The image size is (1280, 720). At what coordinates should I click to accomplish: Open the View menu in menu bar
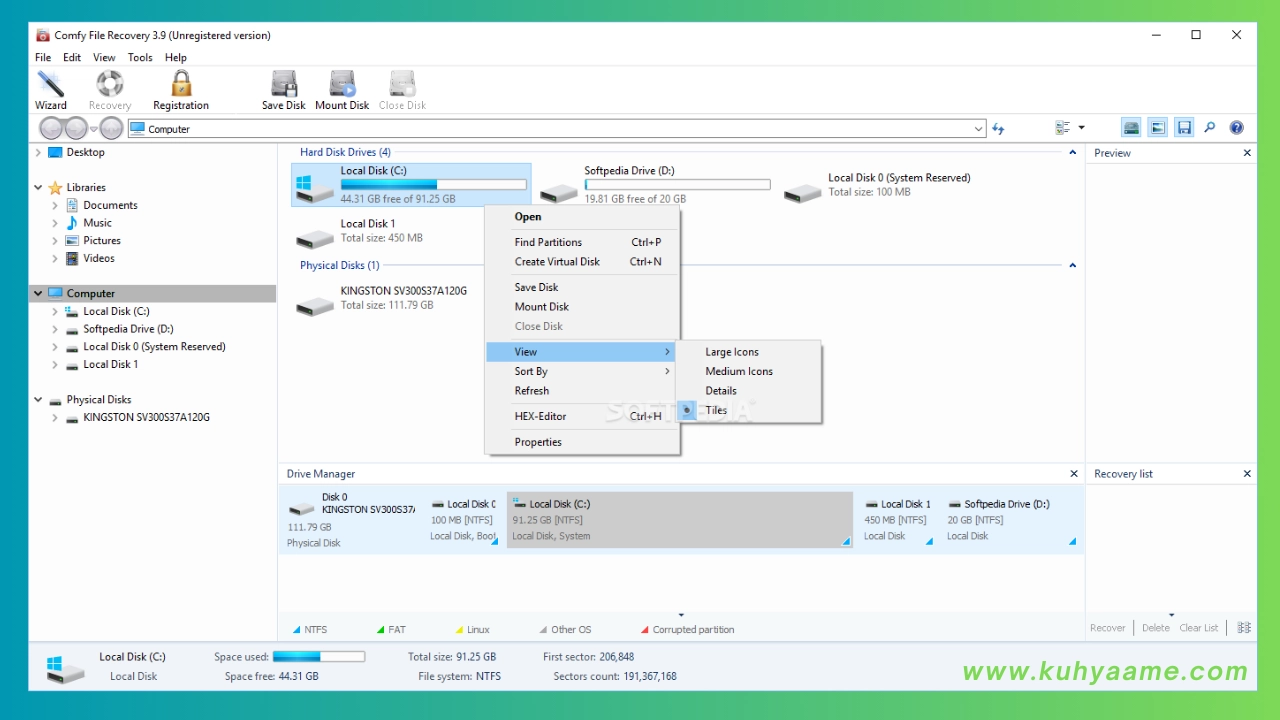104,58
